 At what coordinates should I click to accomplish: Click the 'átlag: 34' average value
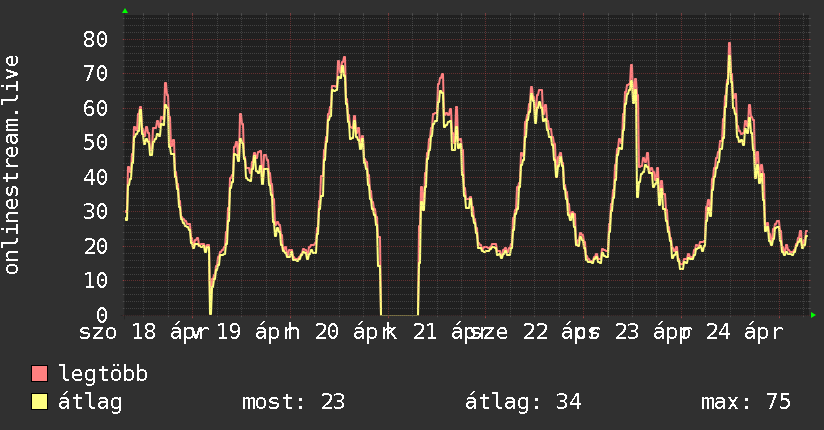click(x=523, y=402)
